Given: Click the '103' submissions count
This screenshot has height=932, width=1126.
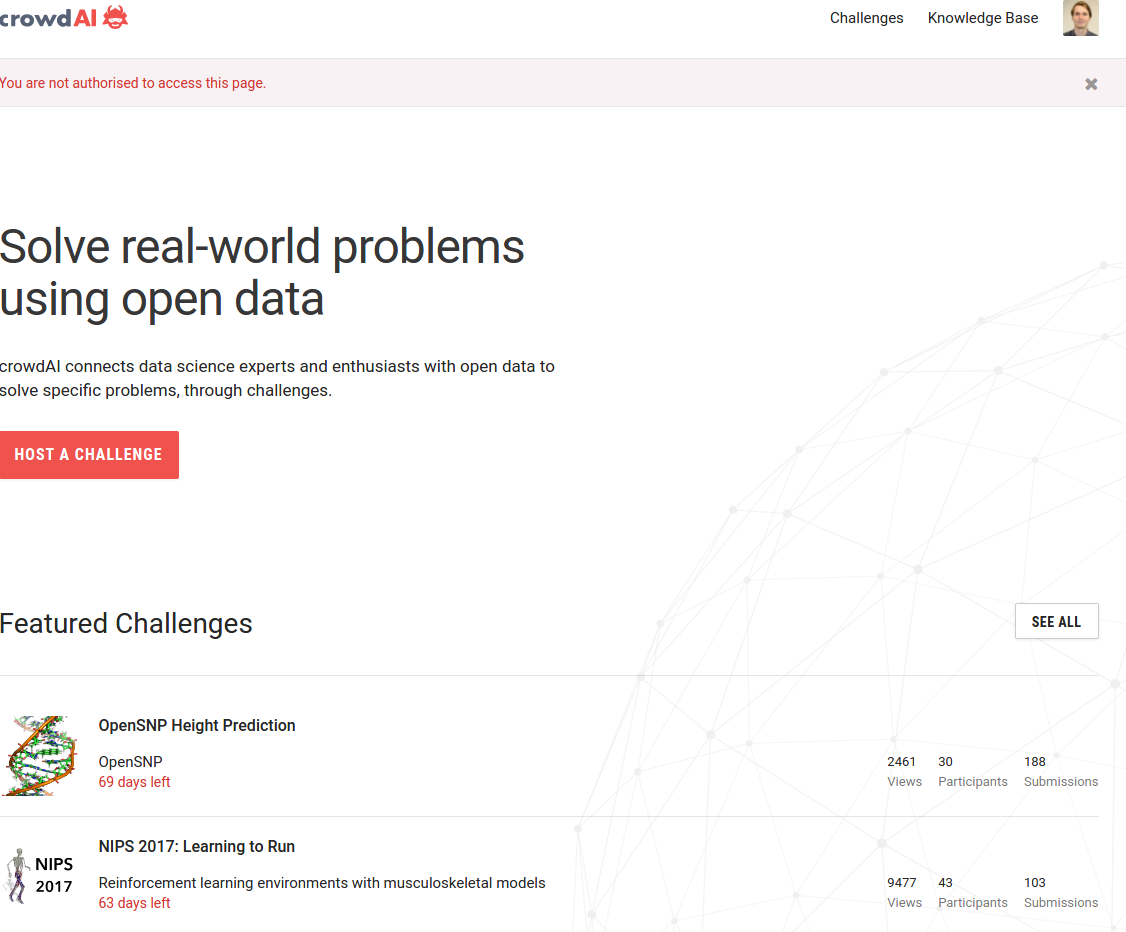Looking at the screenshot, I should [x=1034, y=882].
